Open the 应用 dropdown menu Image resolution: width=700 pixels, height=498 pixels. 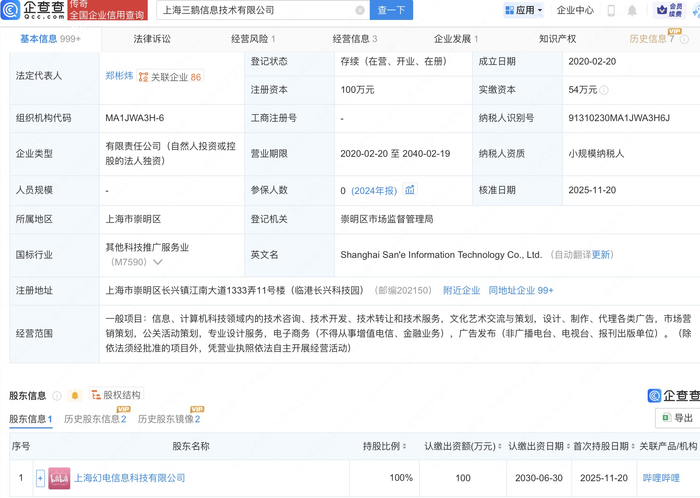click(x=526, y=10)
